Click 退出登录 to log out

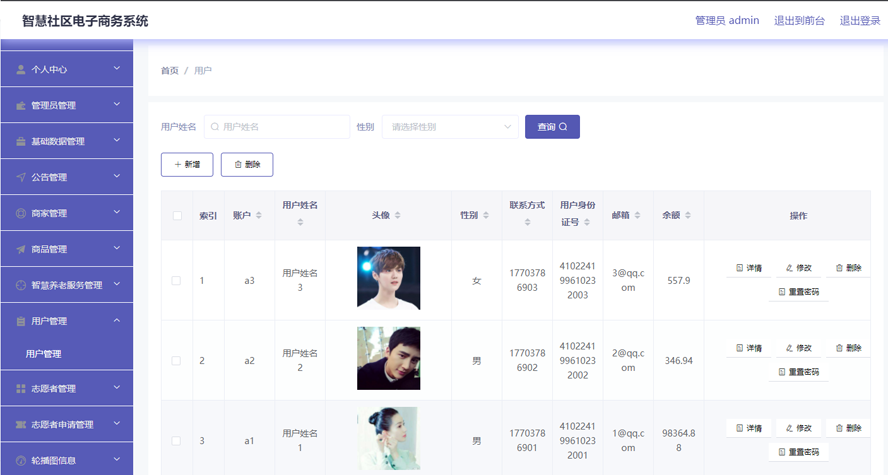pyautogui.click(x=859, y=20)
